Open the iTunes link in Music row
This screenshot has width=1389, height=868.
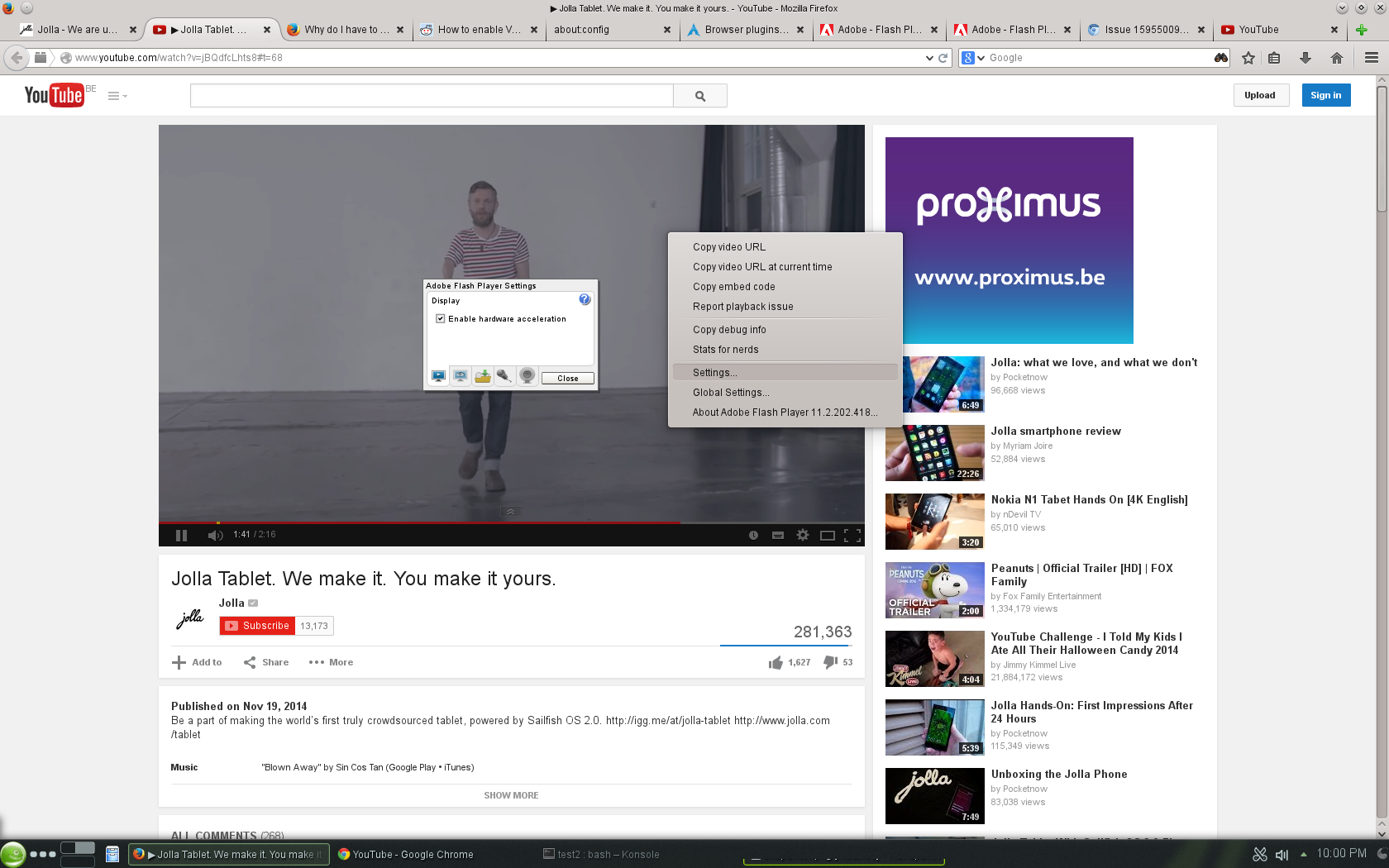(x=457, y=767)
